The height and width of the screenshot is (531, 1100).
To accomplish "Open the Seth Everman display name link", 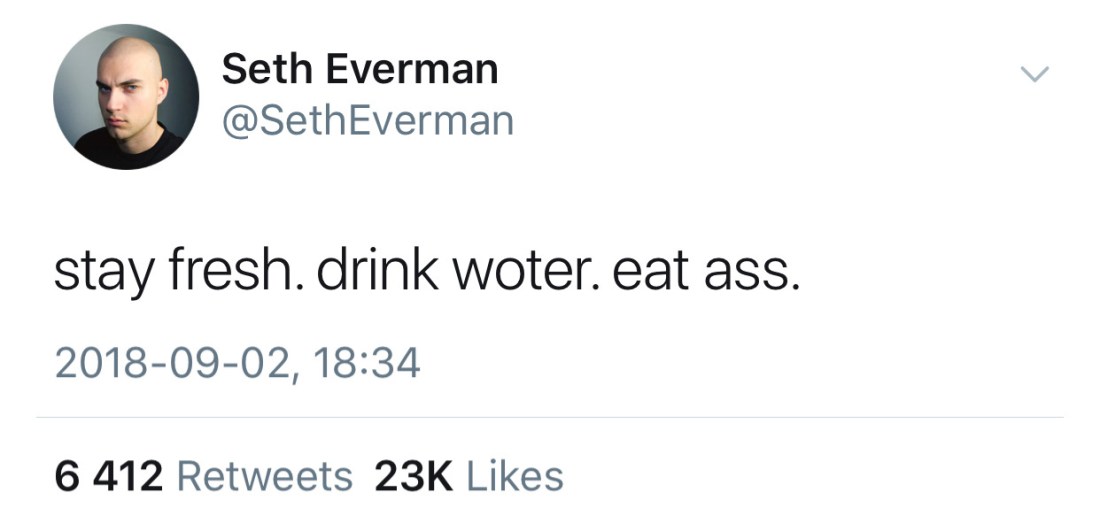I will [x=359, y=69].
